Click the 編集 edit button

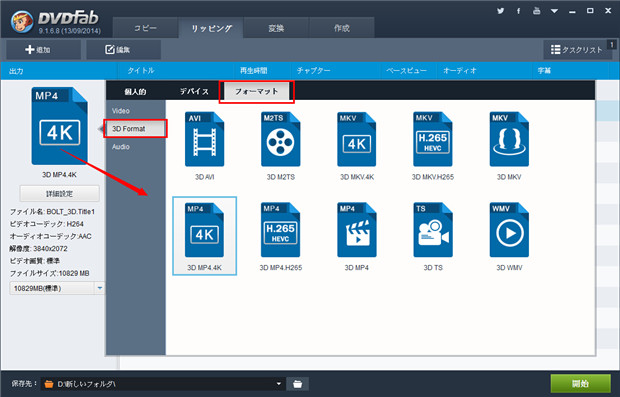[123, 50]
